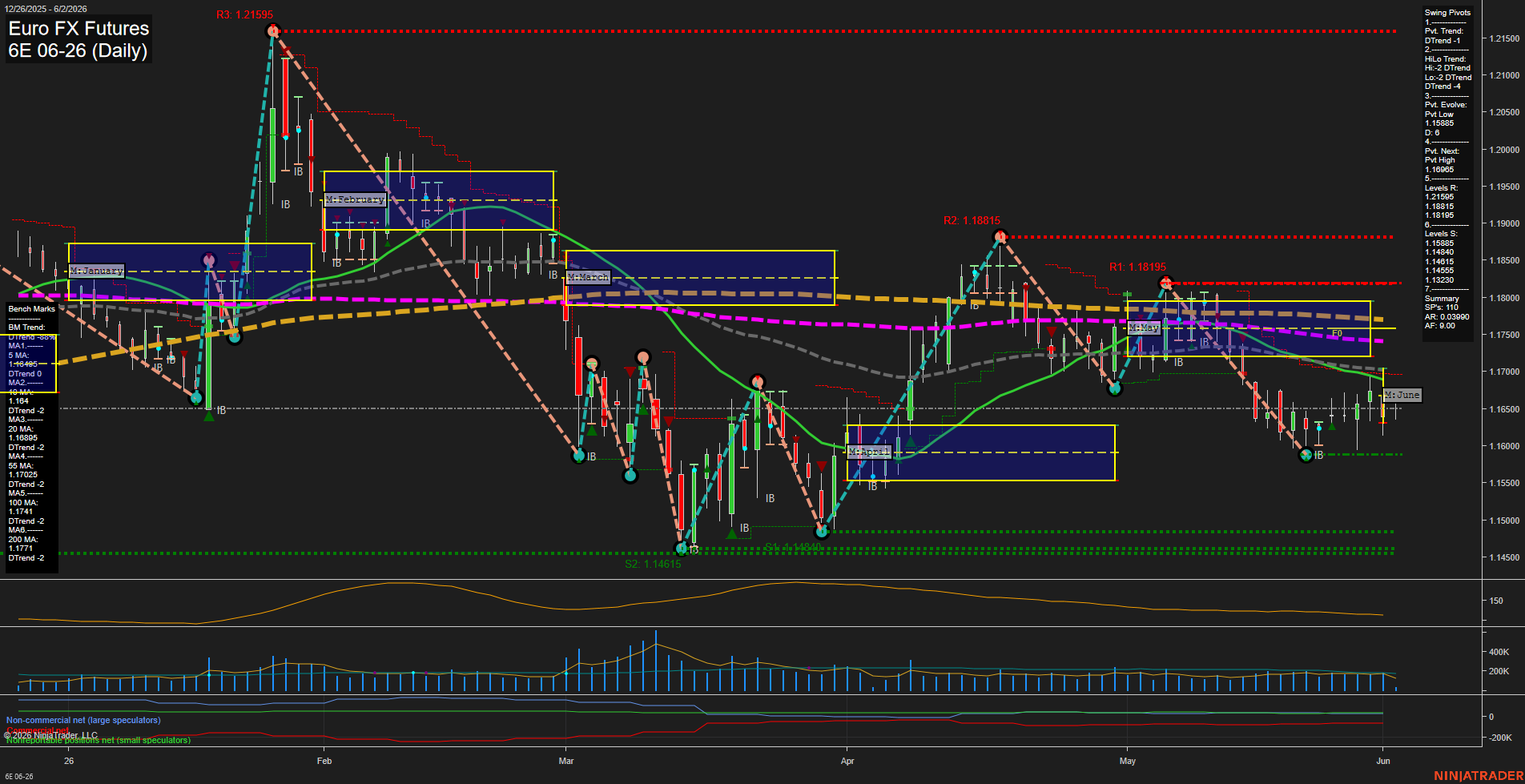Click the Feb time axis label
This screenshot has width=1525, height=784.
point(324,761)
